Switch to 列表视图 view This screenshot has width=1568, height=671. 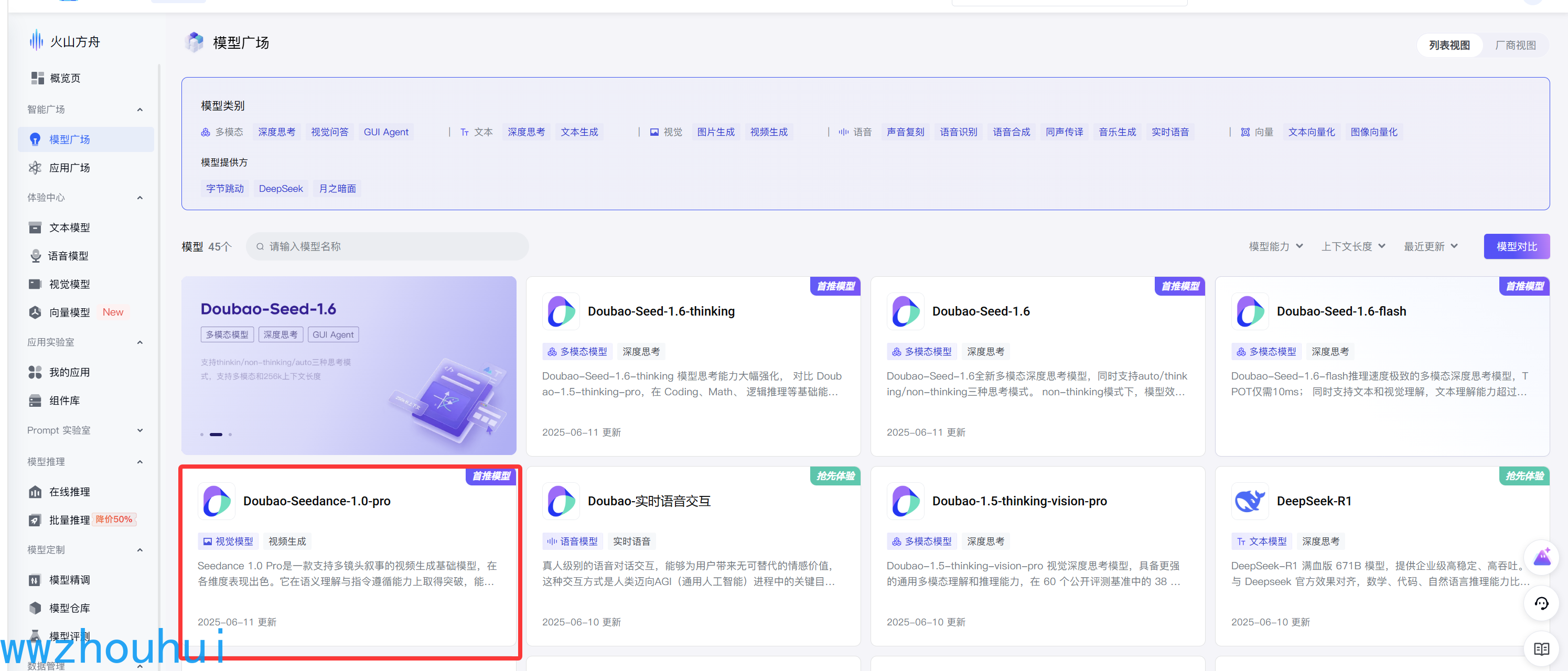(1449, 45)
